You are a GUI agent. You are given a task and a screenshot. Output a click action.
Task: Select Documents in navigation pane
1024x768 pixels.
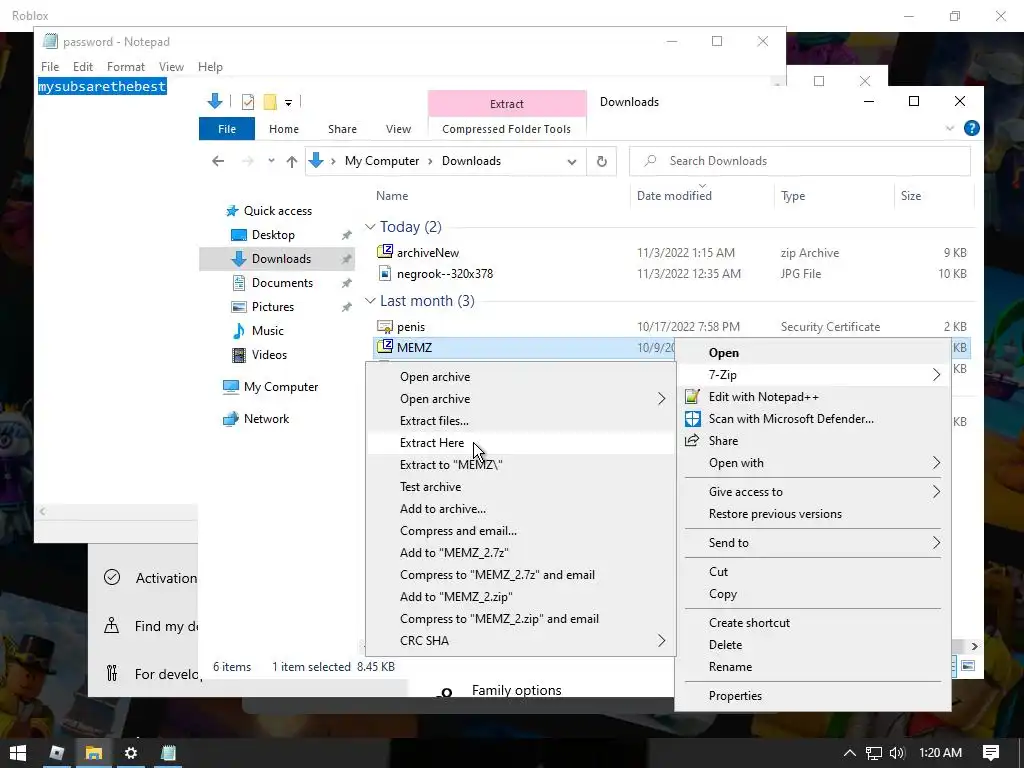point(282,283)
